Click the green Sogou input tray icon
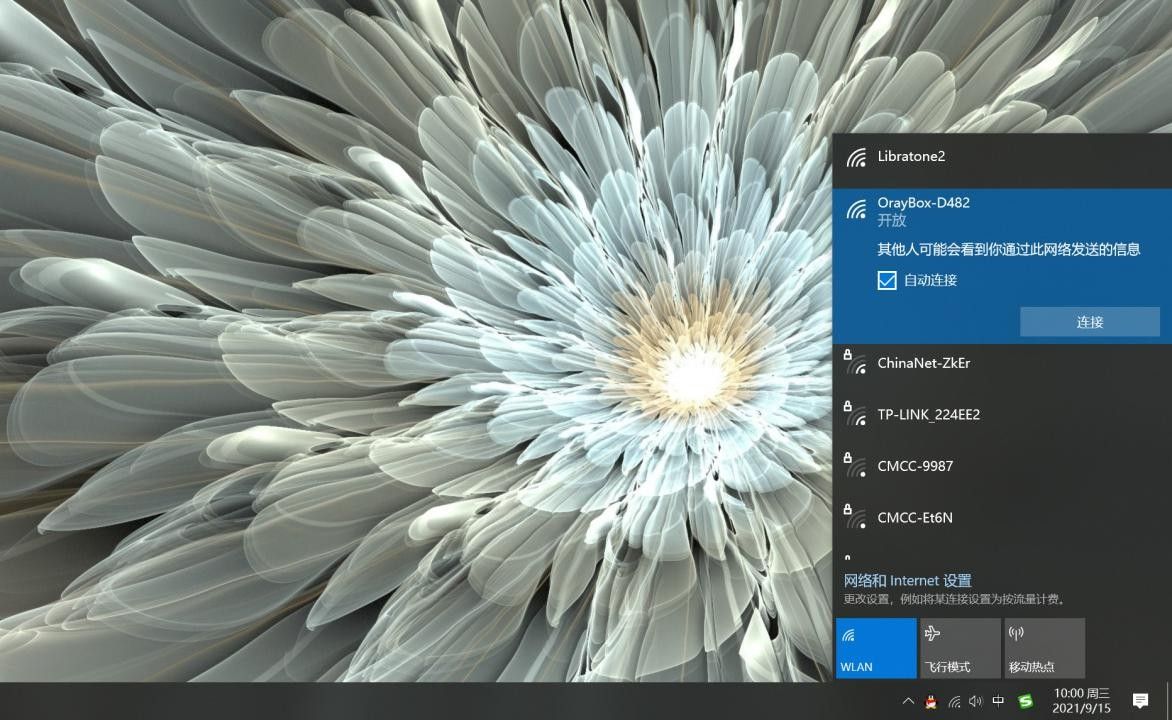Image resolution: width=1172 pixels, height=720 pixels. (x=1026, y=701)
